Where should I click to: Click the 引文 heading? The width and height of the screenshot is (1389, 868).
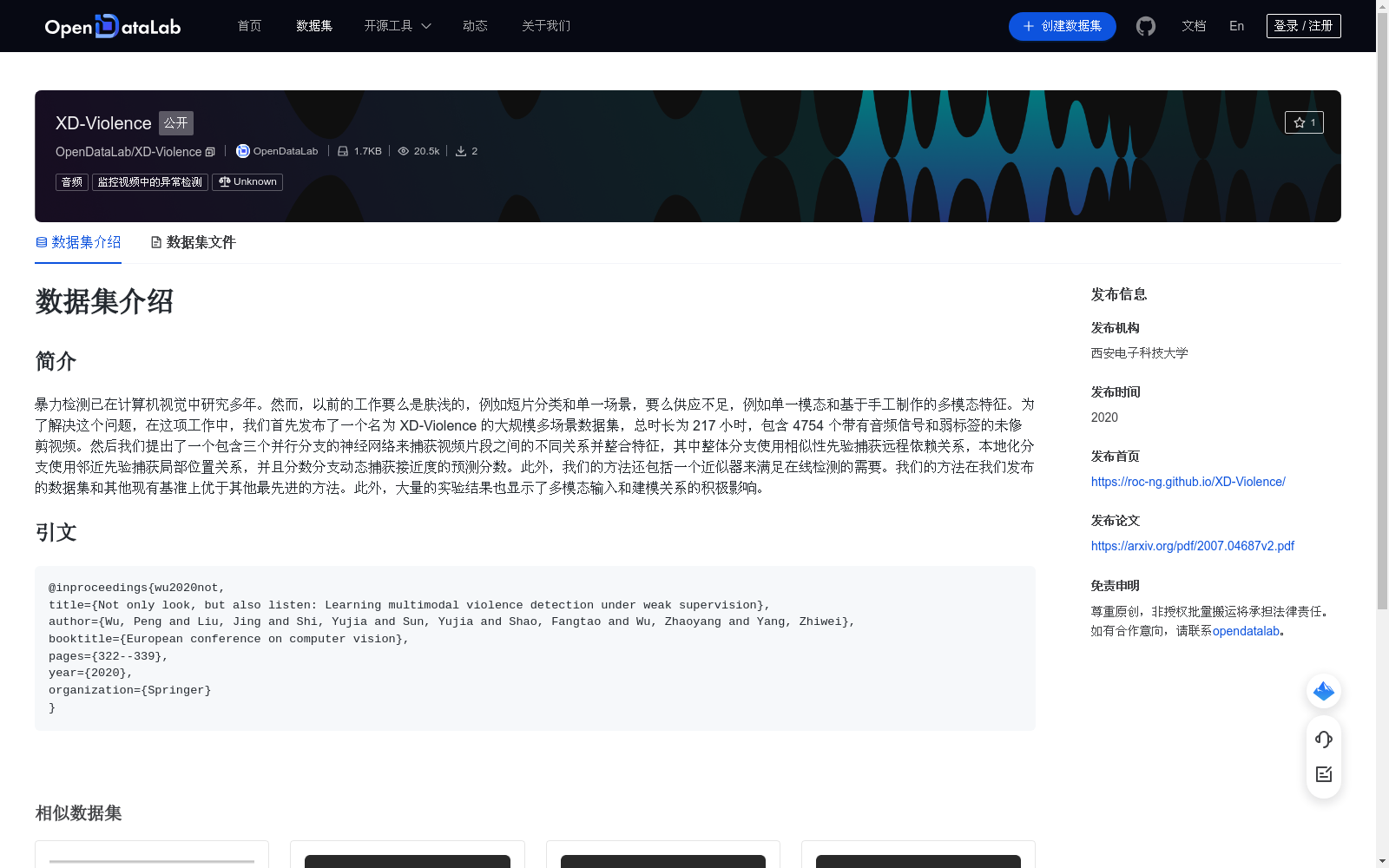click(x=56, y=532)
